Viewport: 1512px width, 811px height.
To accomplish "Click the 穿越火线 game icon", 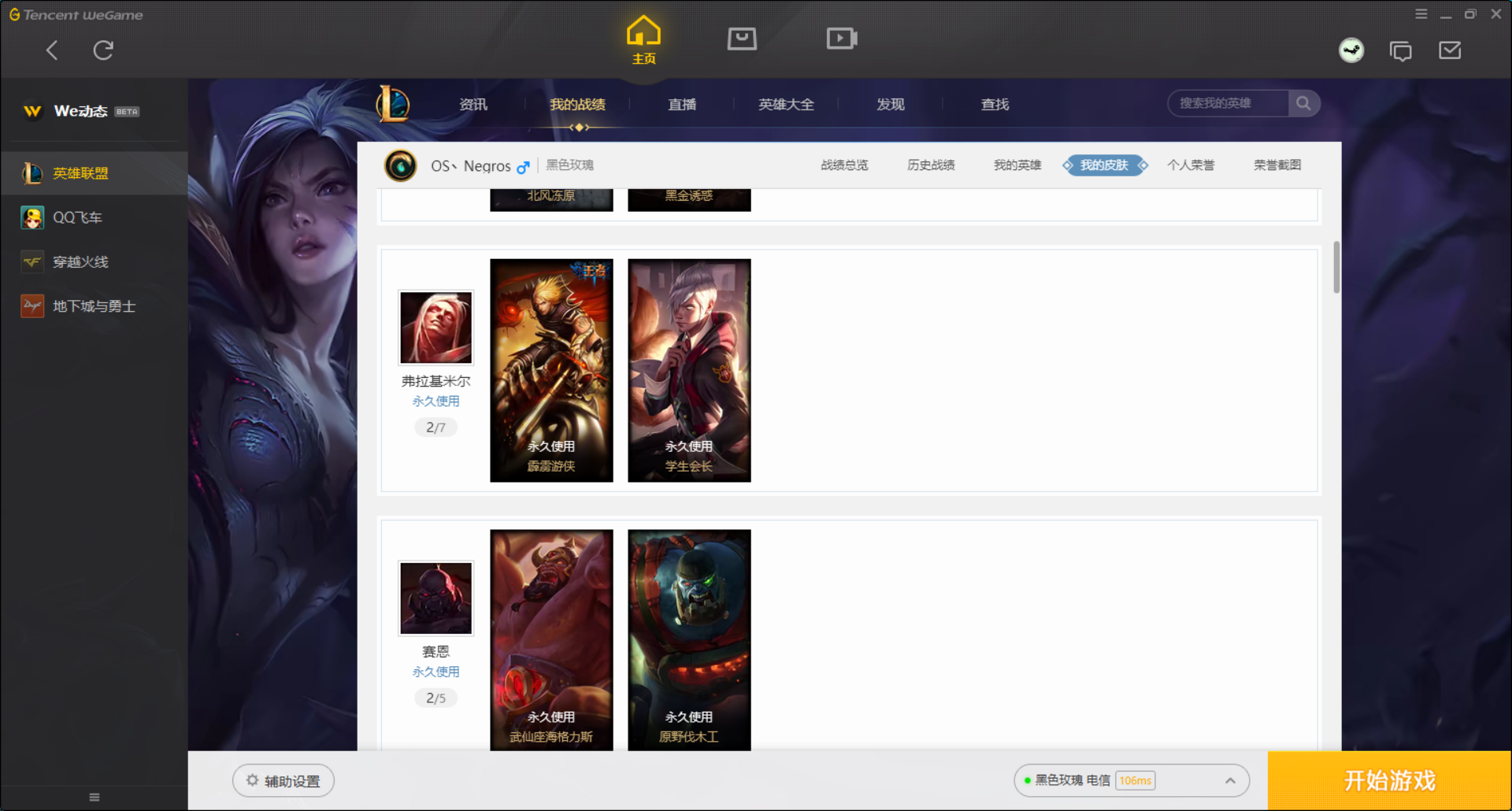I will click(x=32, y=261).
